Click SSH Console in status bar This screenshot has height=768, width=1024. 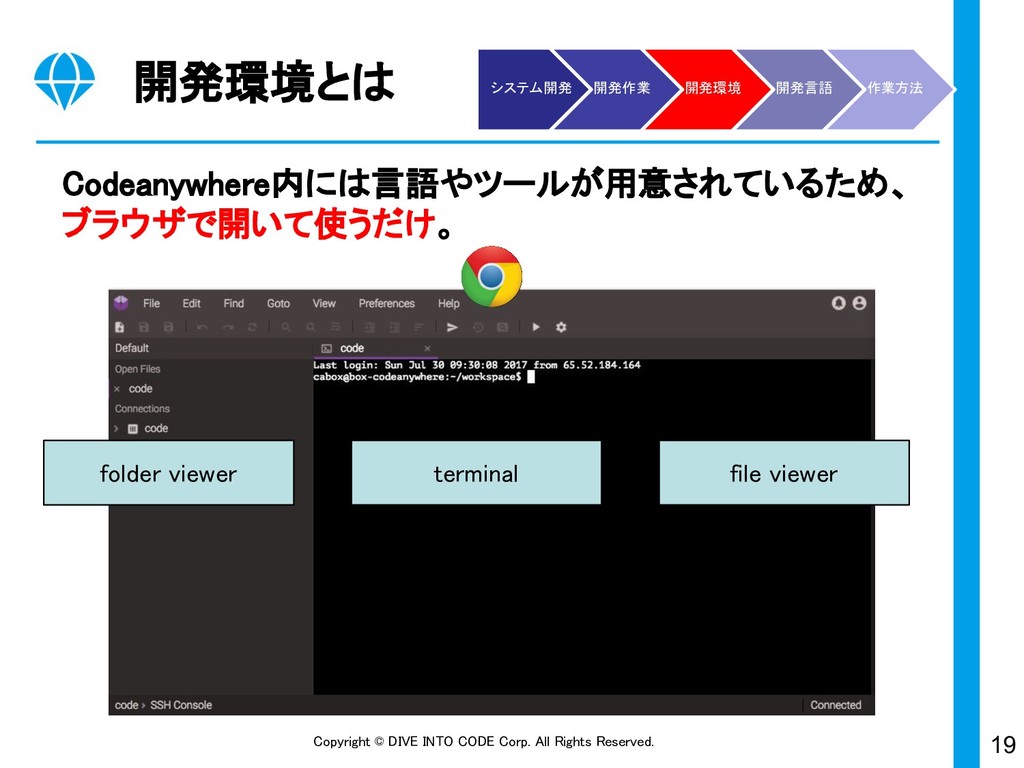(181, 705)
